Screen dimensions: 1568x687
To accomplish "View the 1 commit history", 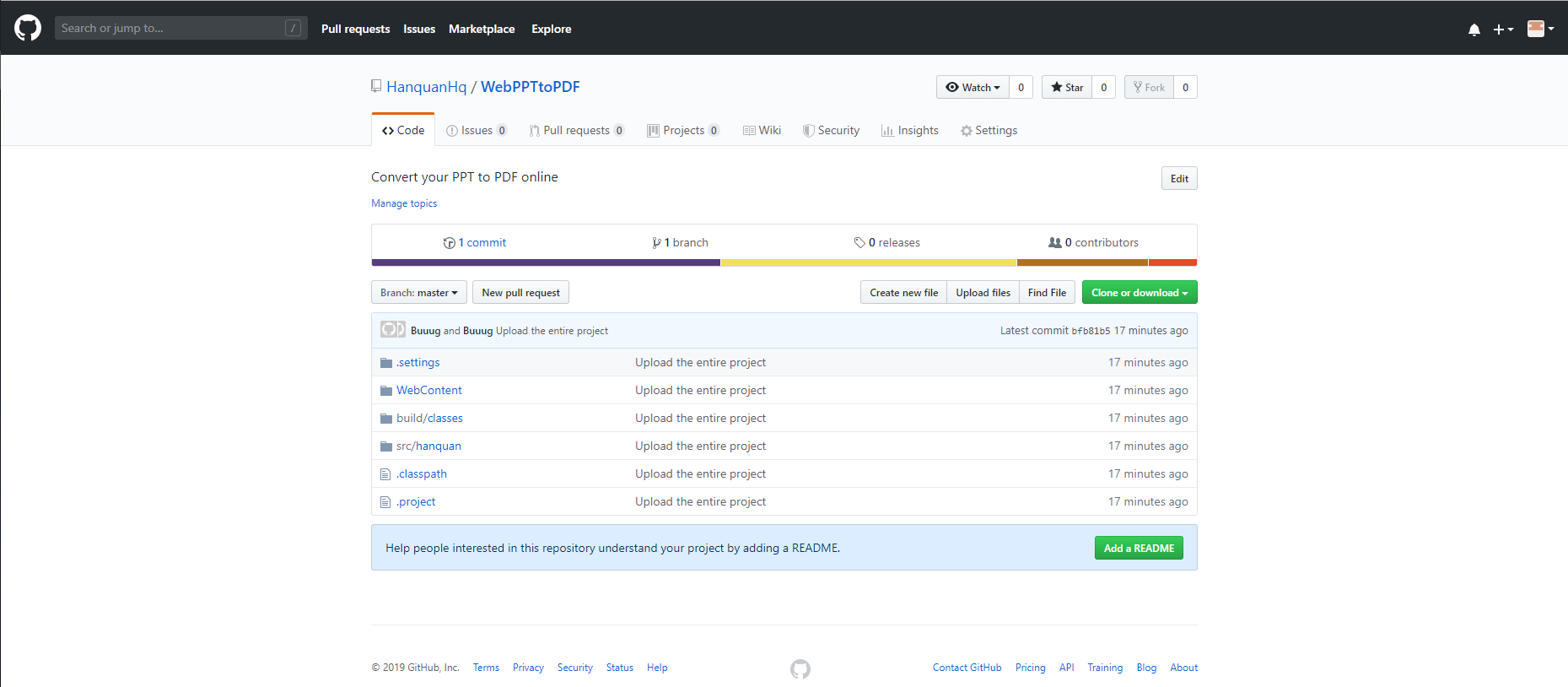I will pyautogui.click(x=475, y=242).
